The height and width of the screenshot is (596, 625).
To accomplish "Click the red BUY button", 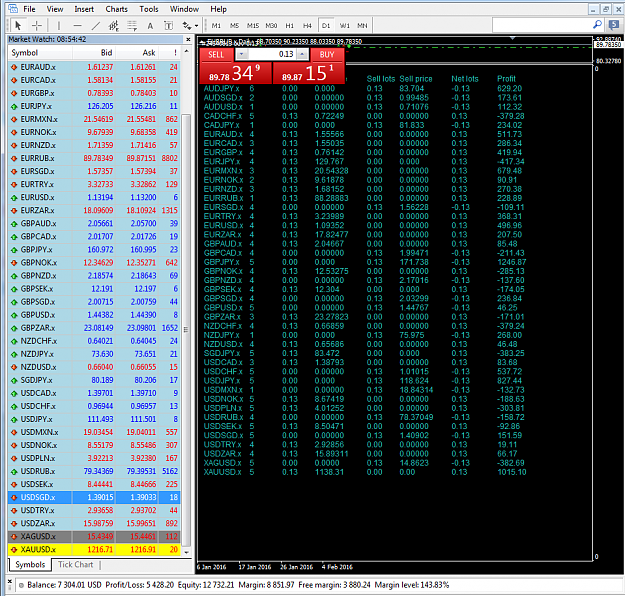I will pos(327,55).
